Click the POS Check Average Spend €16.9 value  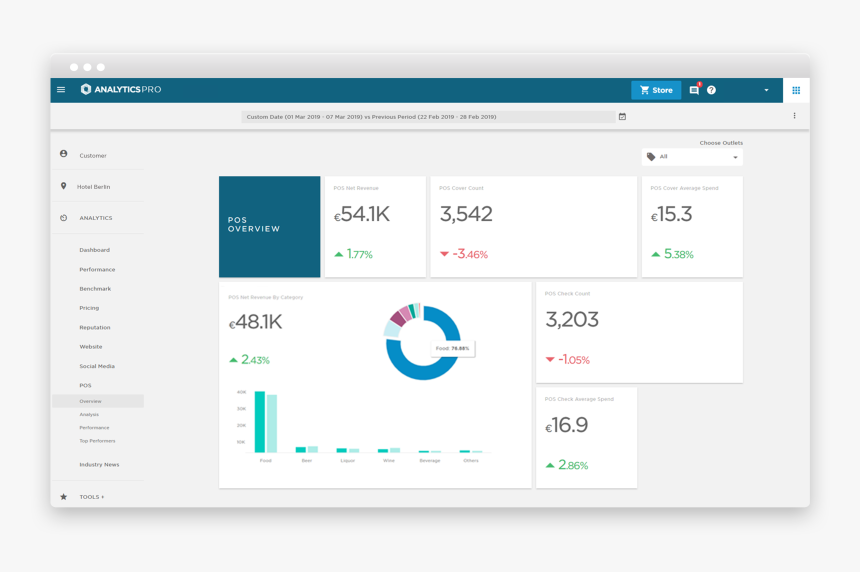pyautogui.click(x=567, y=425)
